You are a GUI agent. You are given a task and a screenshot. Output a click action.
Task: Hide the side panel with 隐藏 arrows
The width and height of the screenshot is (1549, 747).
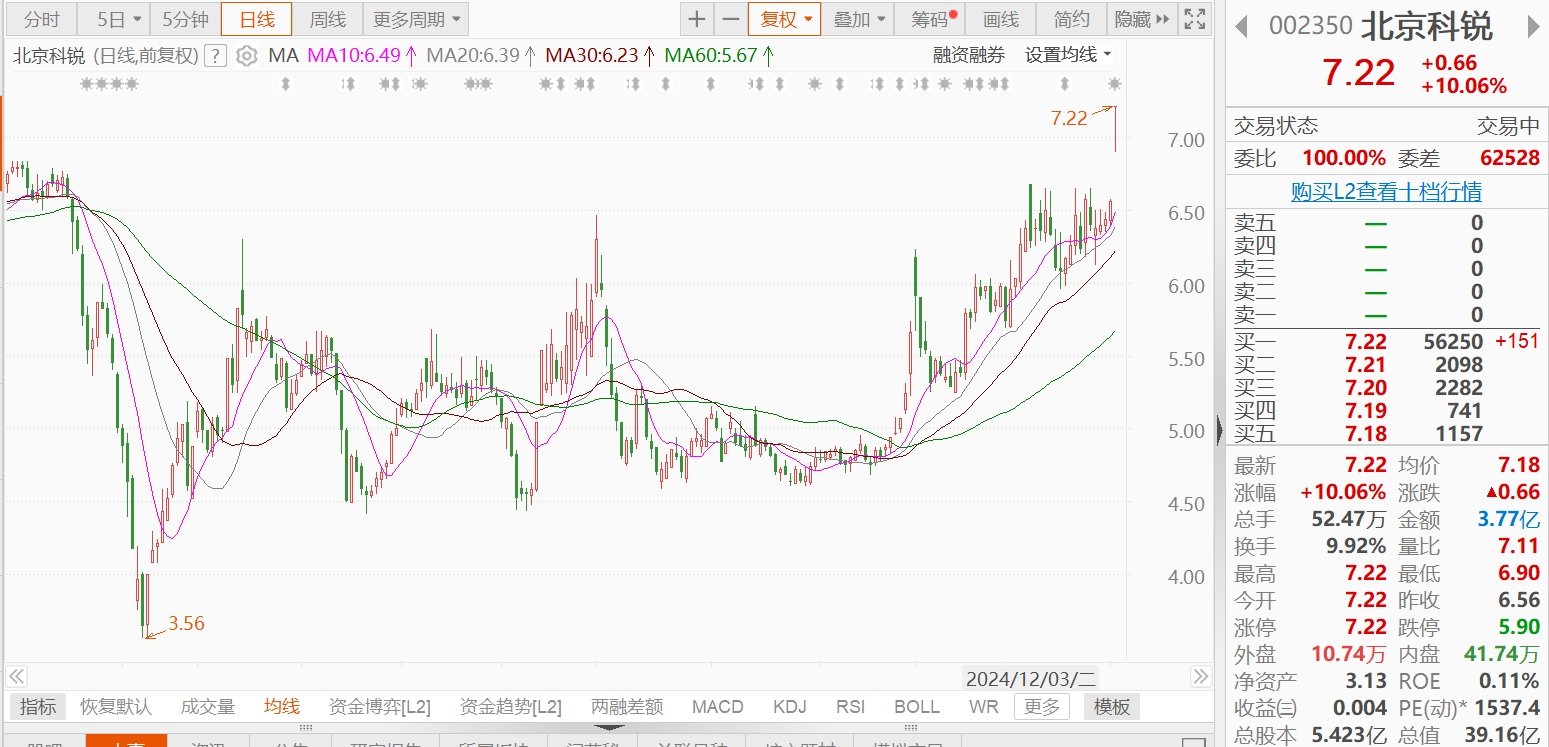click(1142, 19)
